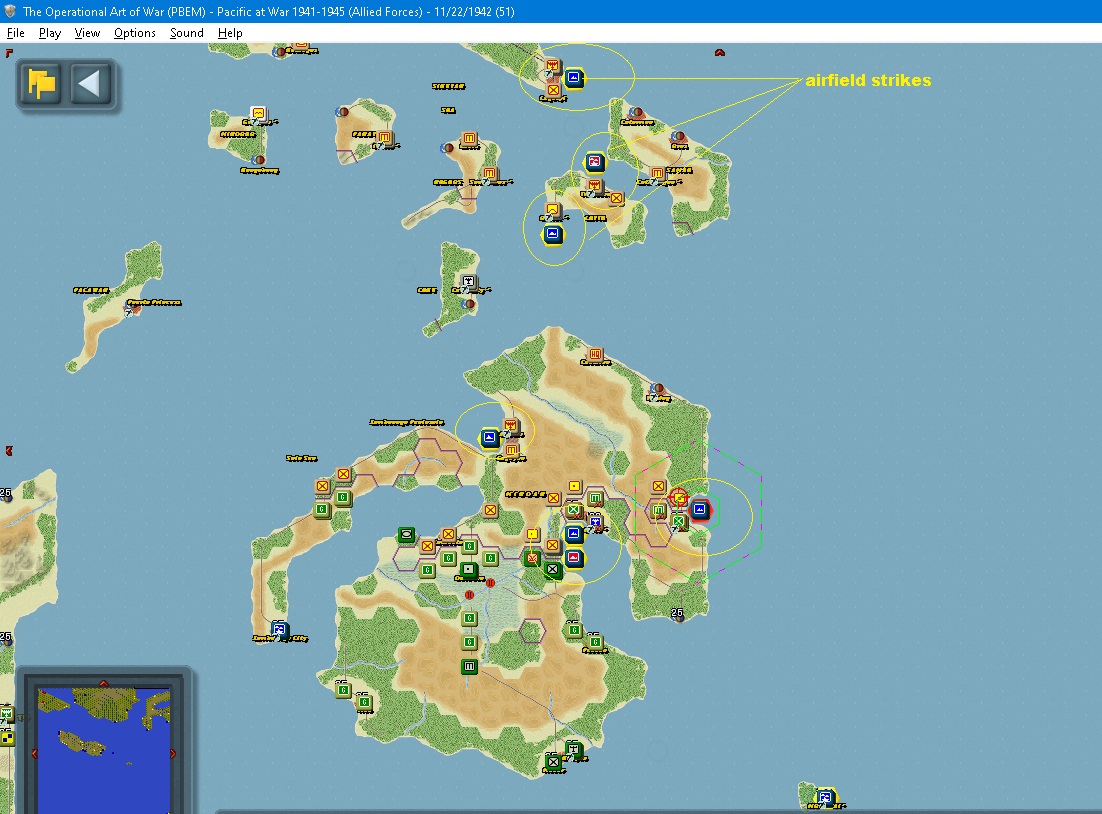This screenshot has width=1102, height=814.
Task: Click the Zamboanga Peninsula map label
Action: tap(406, 422)
